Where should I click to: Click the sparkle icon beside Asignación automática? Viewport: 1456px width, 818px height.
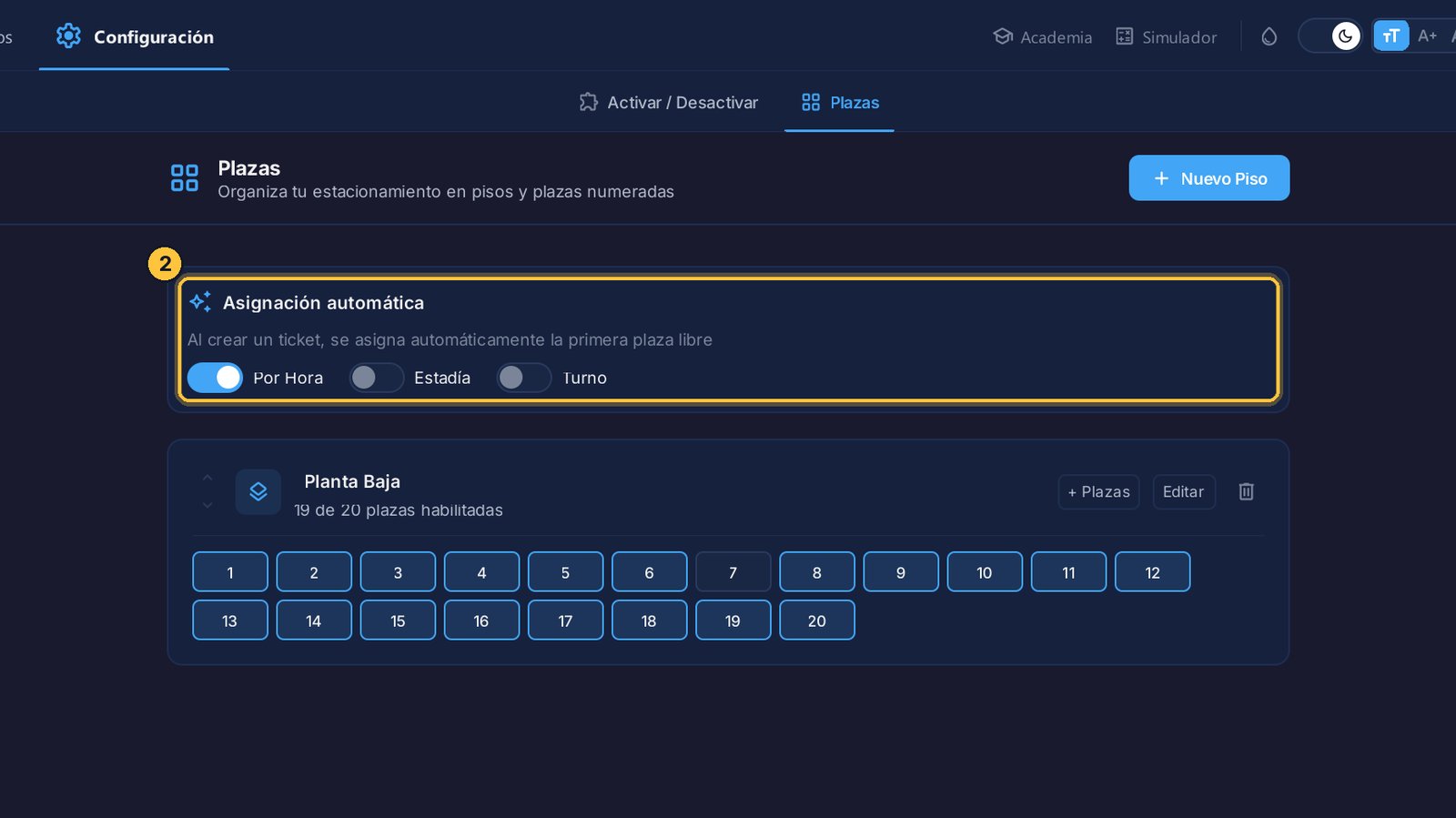pyautogui.click(x=200, y=302)
